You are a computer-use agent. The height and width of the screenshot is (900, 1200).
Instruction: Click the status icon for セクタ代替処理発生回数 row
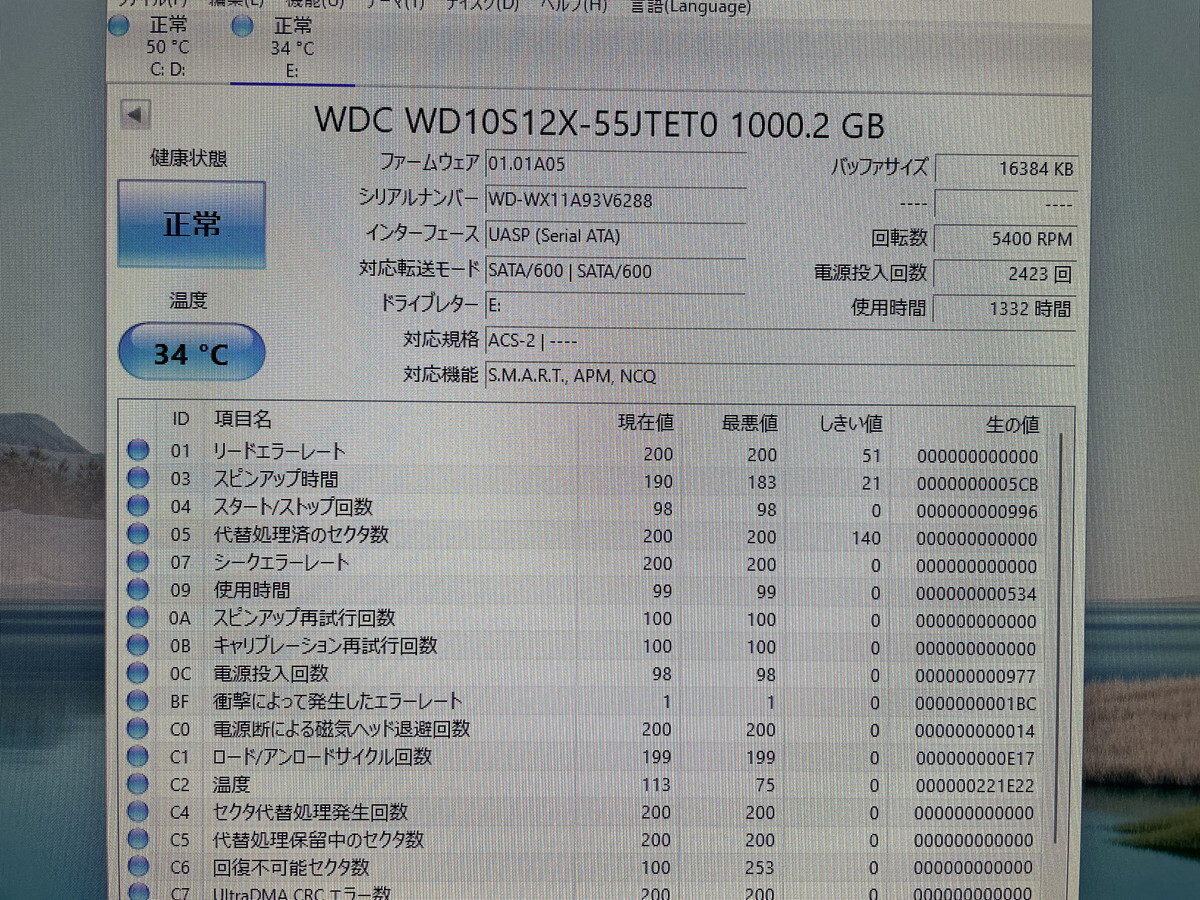[x=138, y=813]
